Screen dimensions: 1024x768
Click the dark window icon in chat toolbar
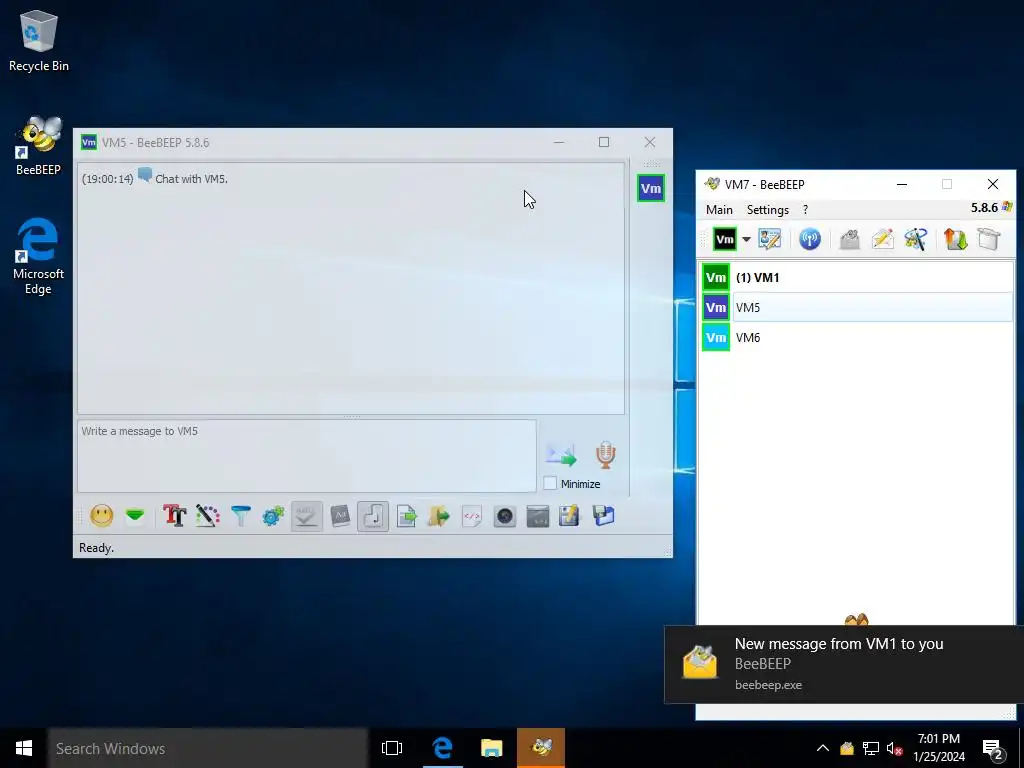(x=537, y=516)
